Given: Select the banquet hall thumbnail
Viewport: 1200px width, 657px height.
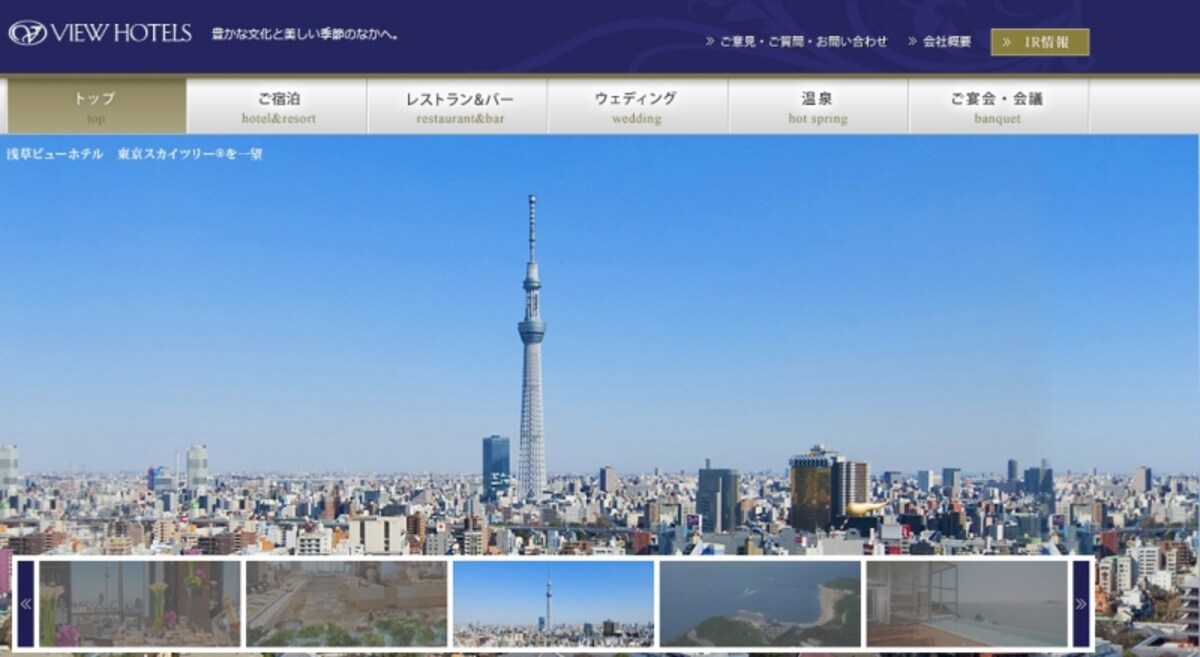Looking at the screenshot, I should (346, 603).
